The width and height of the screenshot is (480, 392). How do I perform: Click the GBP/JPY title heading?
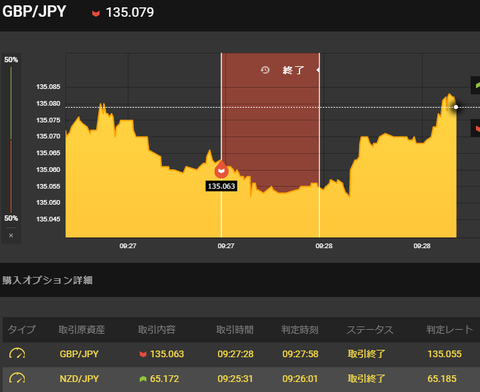tap(34, 12)
